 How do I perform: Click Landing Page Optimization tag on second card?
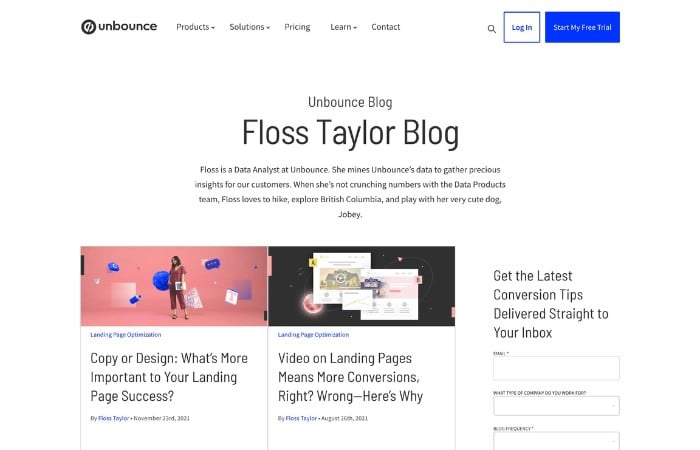pos(313,334)
